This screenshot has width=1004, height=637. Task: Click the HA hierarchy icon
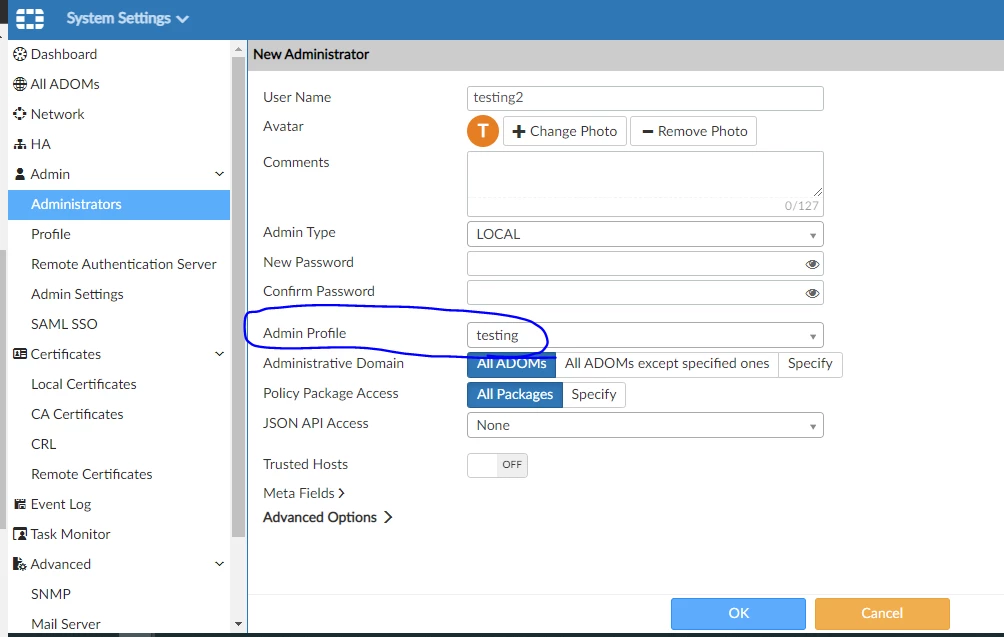pos(20,144)
